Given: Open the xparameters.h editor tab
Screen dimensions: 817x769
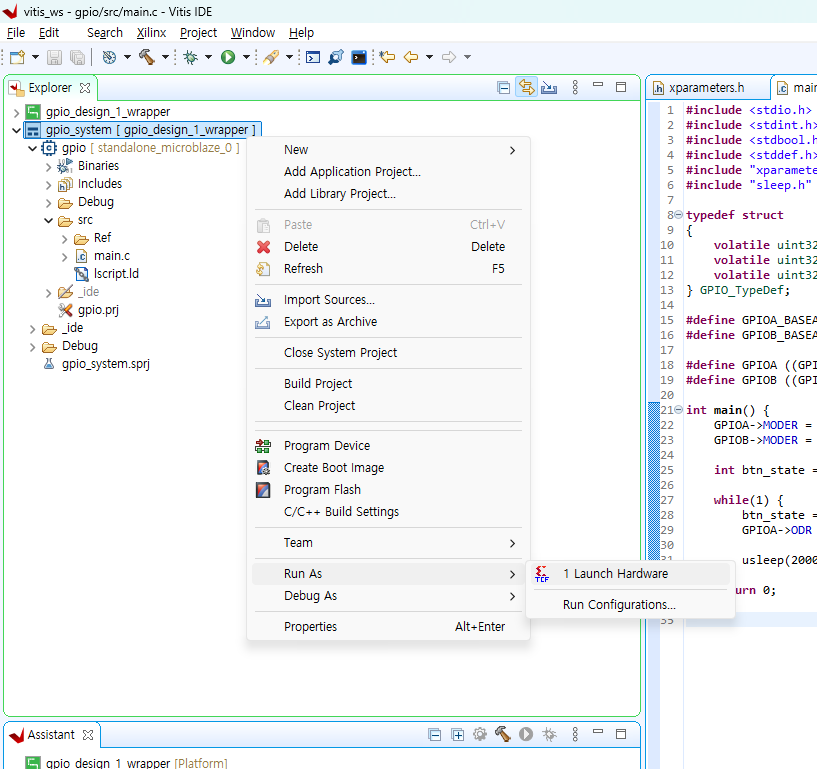Looking at the screenshot, I should click(706, 88).
